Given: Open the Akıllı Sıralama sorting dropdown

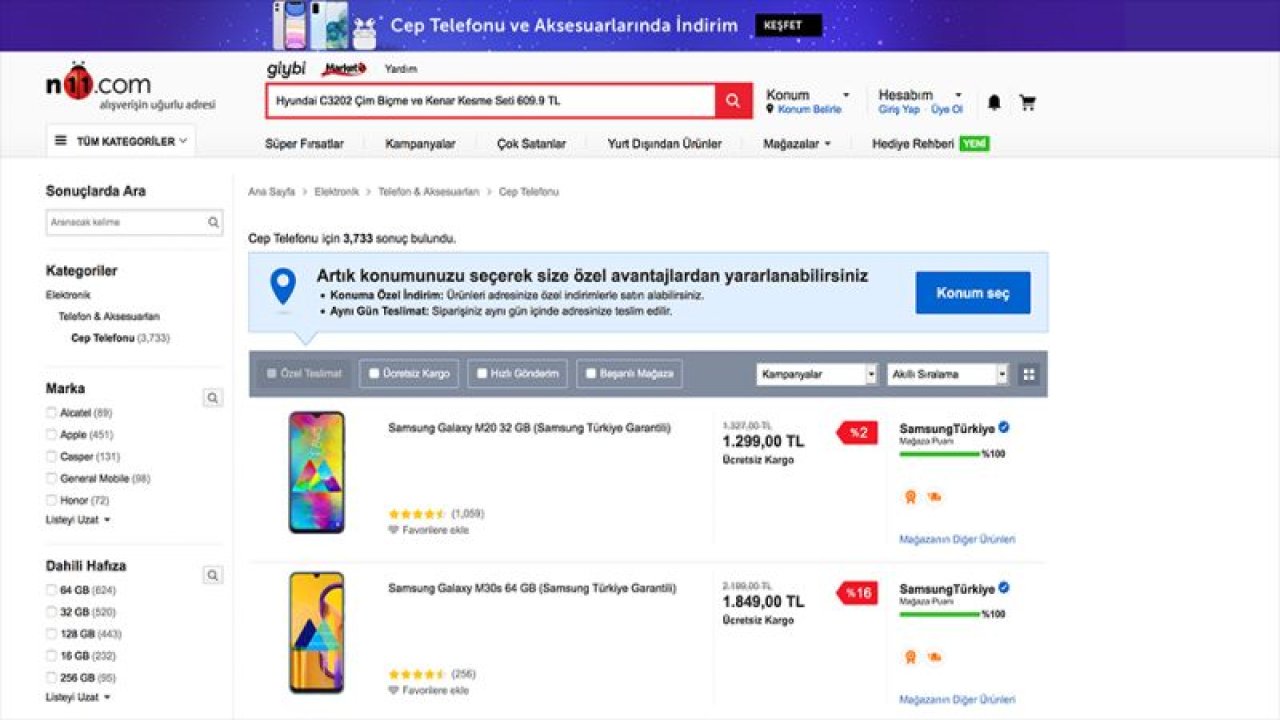Looking at the screenshot, I should pos(945,373).
